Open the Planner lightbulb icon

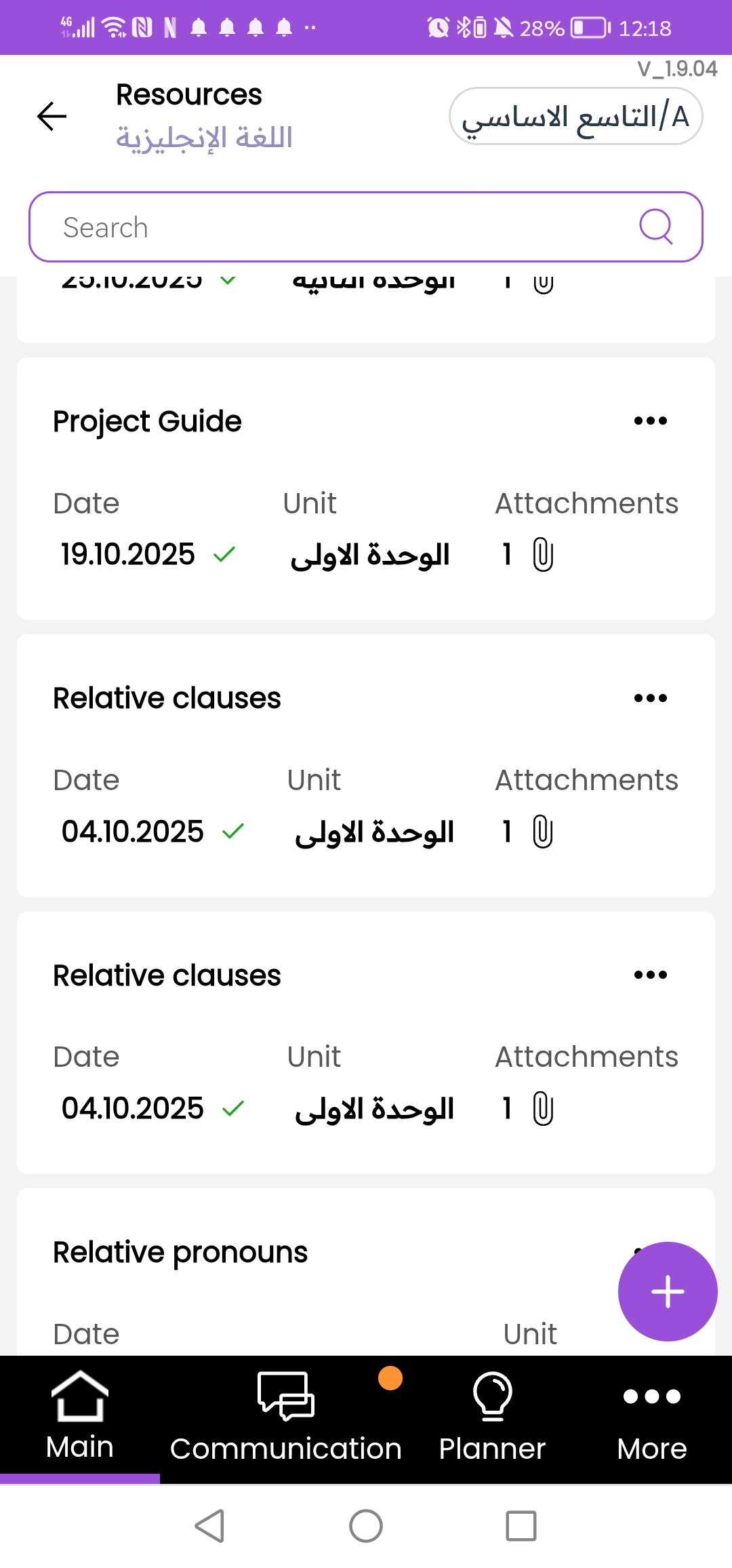[x=492, y=1396]
